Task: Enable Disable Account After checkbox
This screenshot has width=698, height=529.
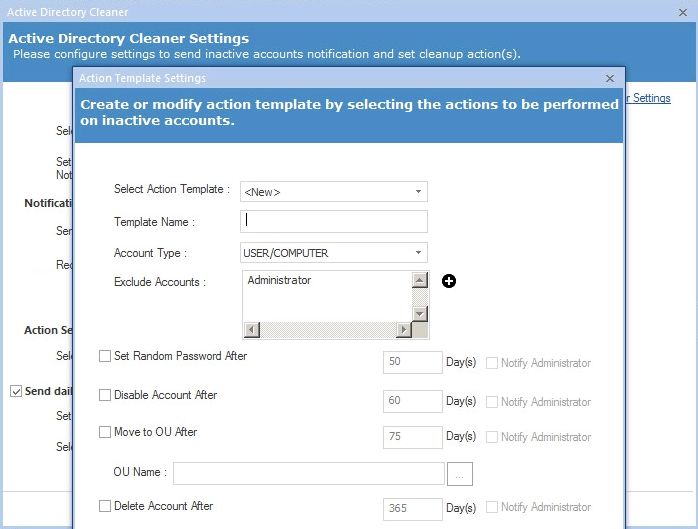Action: 105,395
